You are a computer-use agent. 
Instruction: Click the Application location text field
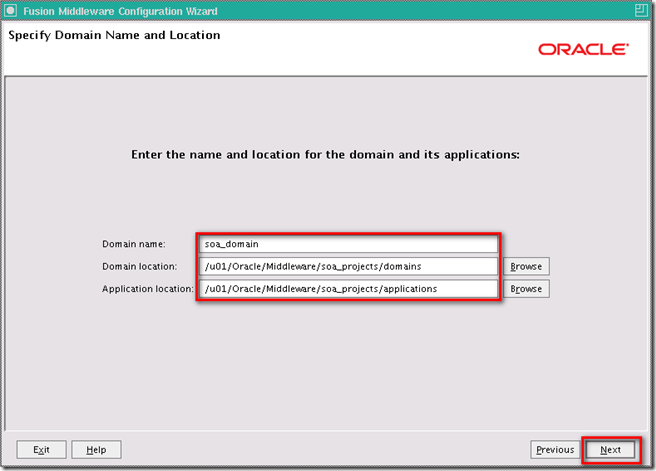(x=348, y=289)
